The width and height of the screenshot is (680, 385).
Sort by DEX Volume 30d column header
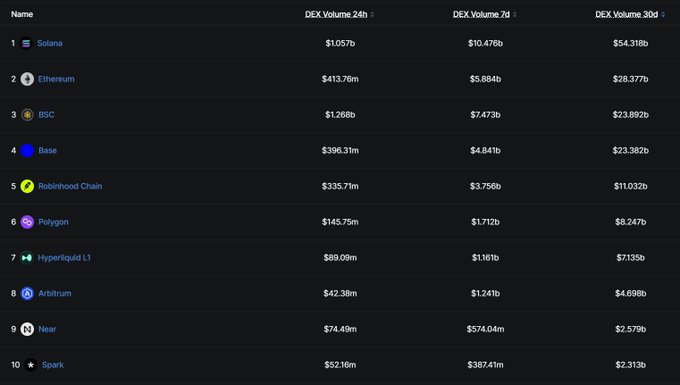coord(627,14)
